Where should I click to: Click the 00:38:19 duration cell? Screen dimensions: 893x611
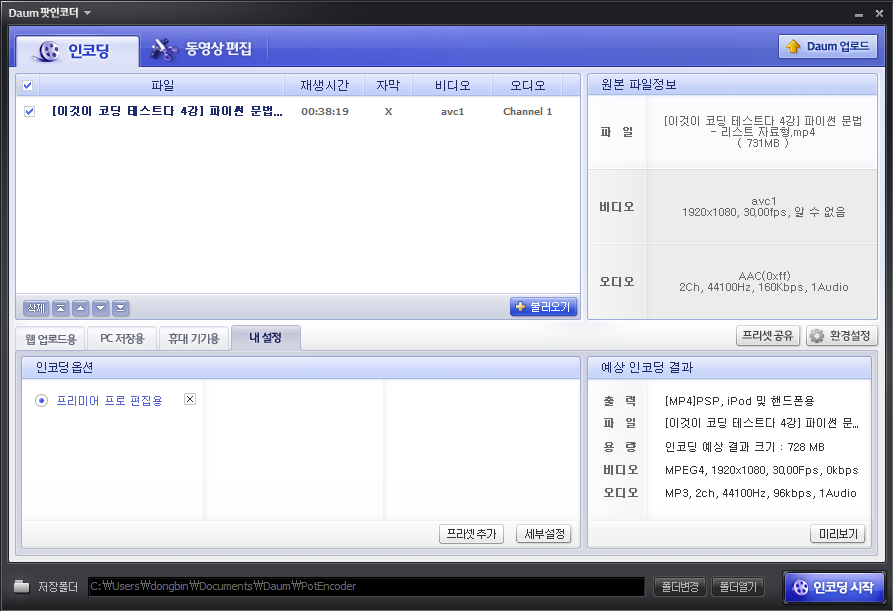[325, 112]
